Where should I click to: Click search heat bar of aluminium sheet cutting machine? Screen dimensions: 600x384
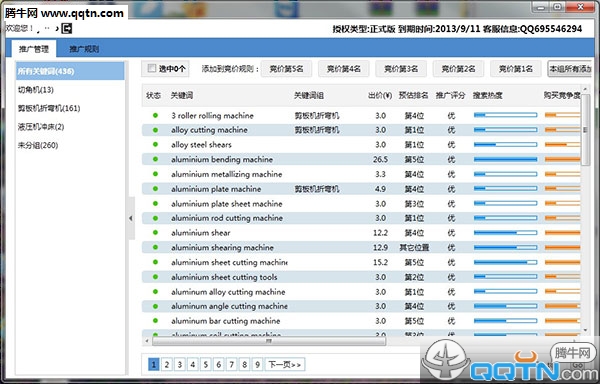(505, 262)
